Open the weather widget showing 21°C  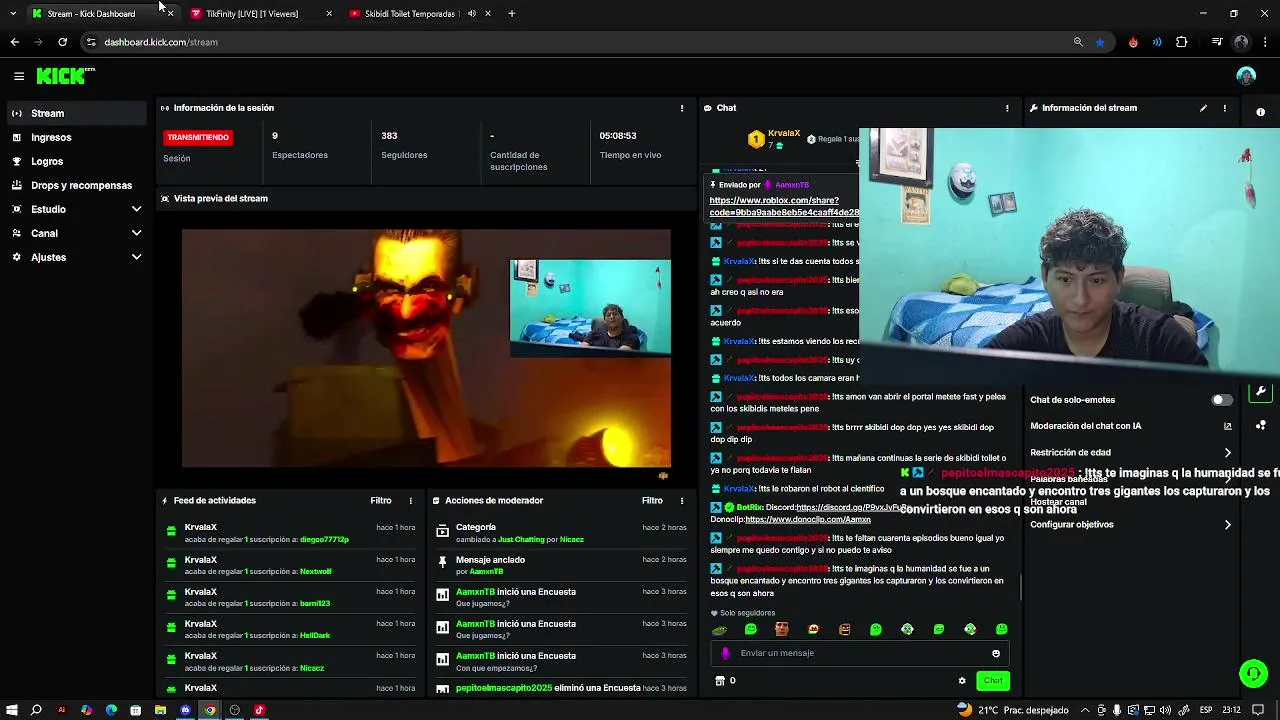pos(1013,710)
